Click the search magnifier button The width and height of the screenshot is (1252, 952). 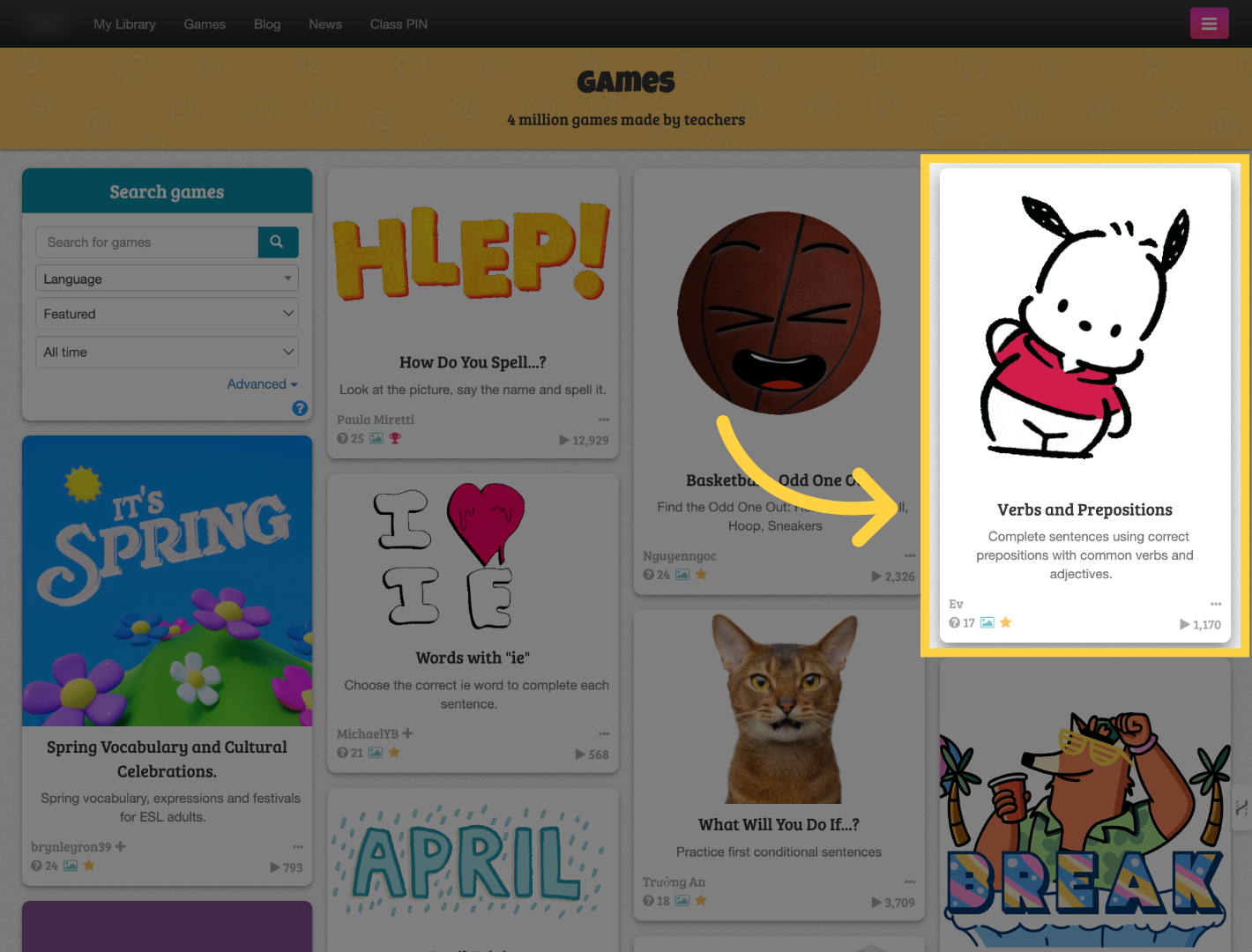[278, 242]
